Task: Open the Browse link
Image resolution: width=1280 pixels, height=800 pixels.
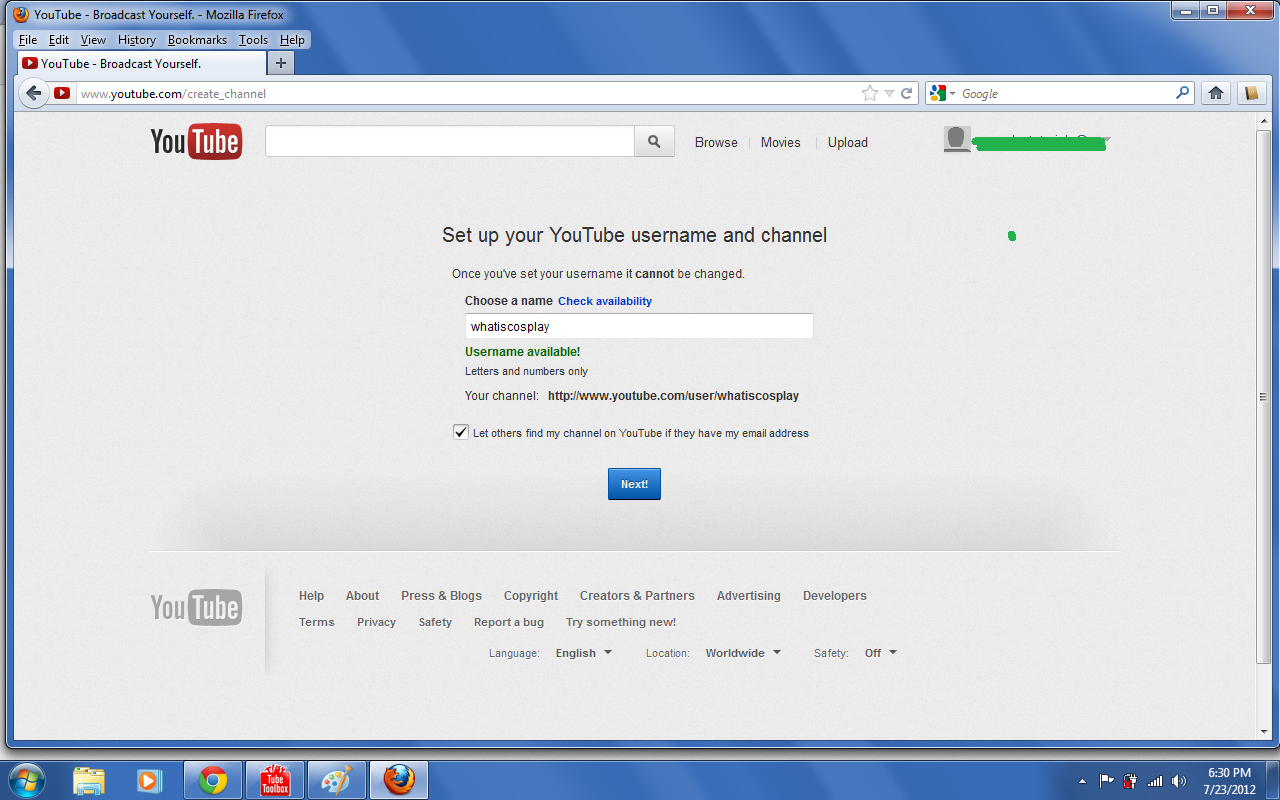Action: (x=716, y=142)
